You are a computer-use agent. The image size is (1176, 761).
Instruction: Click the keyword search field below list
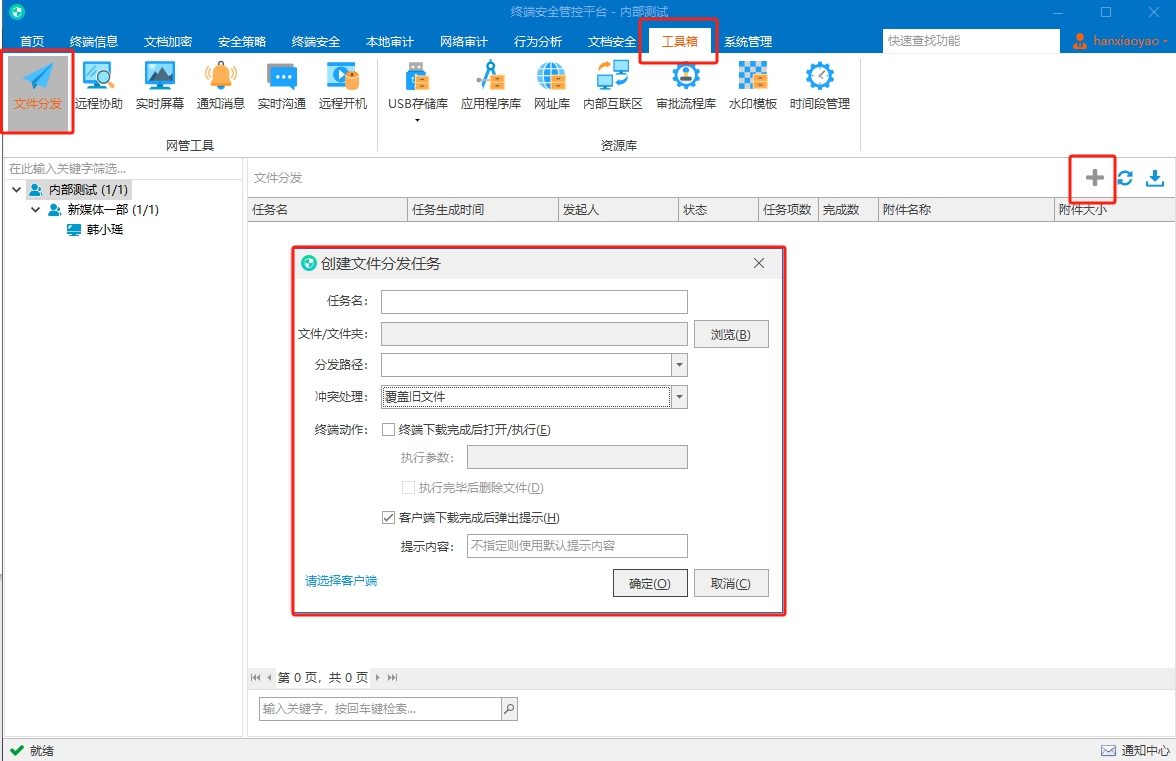pyautogui.click(x=380, y=709)
